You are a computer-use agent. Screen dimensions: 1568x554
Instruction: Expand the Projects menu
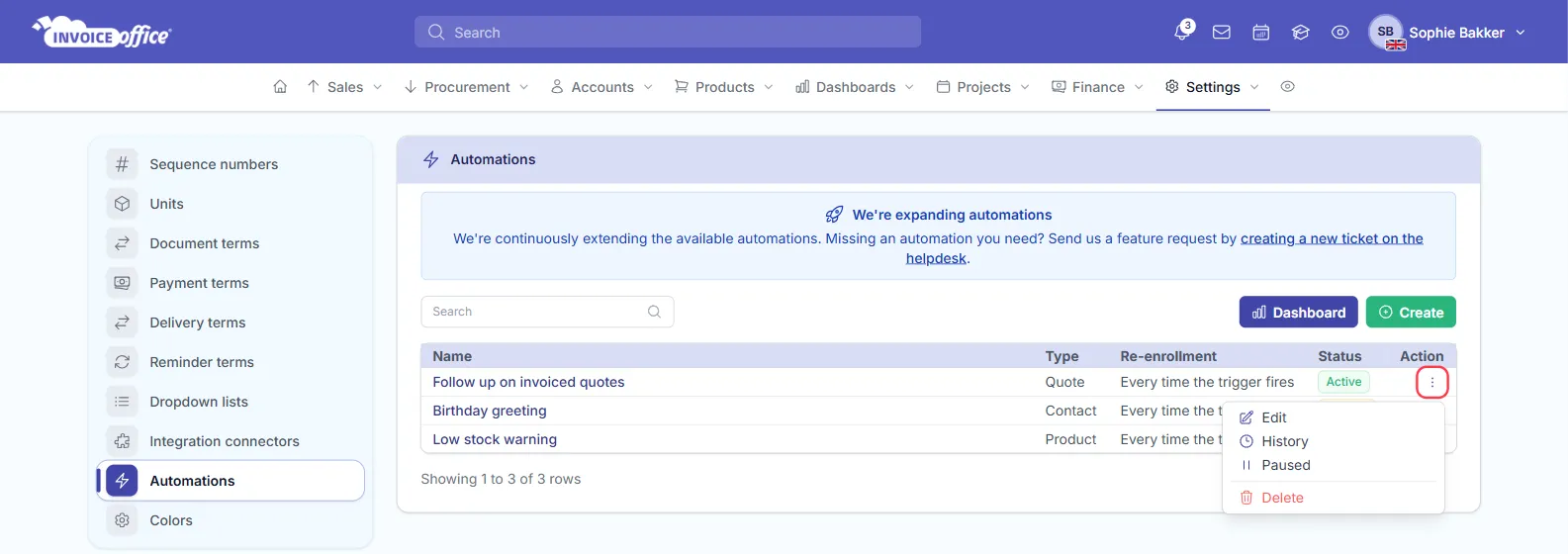coord(982,87)
